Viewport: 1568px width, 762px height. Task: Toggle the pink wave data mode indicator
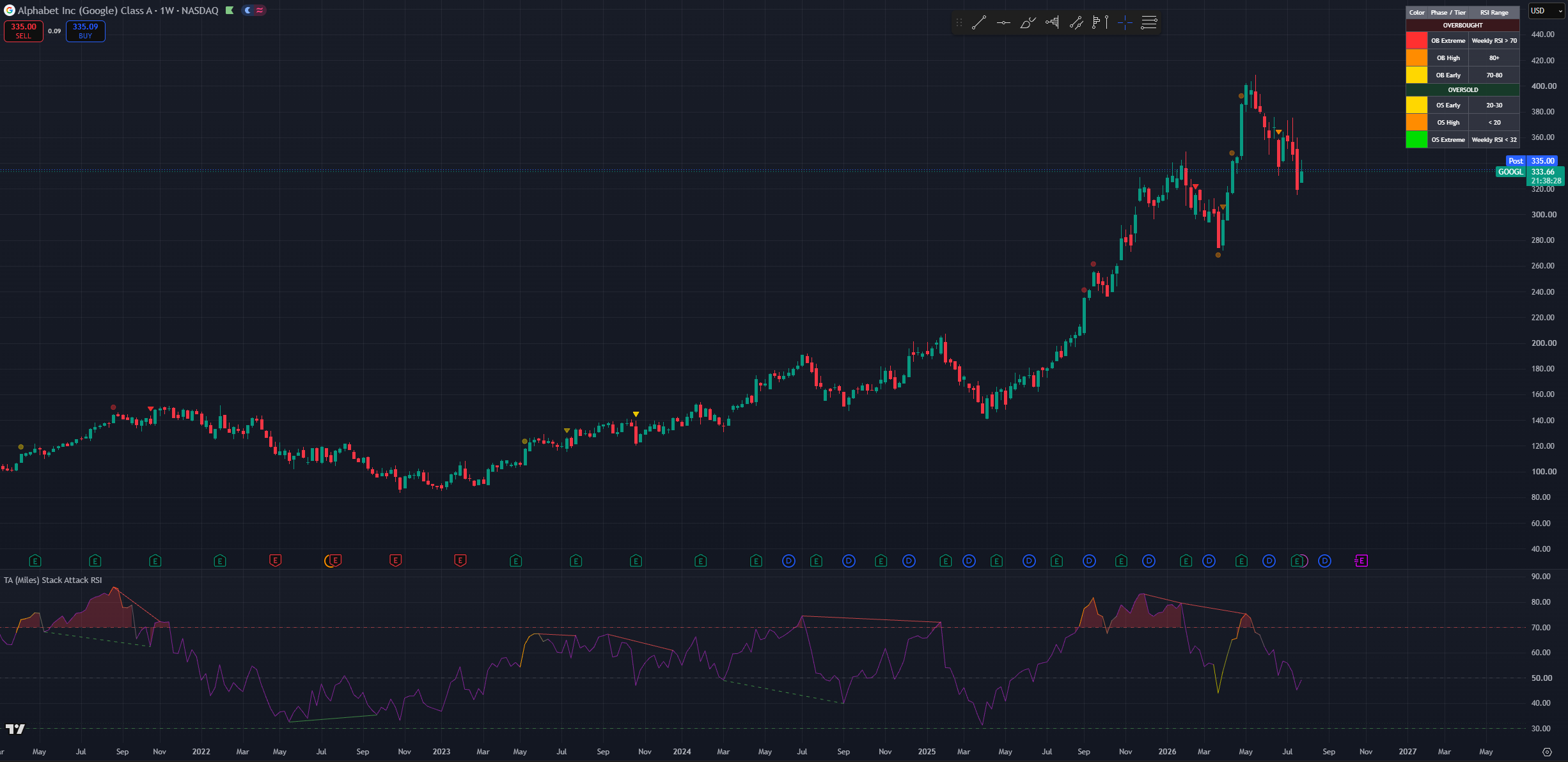(260, 10)
